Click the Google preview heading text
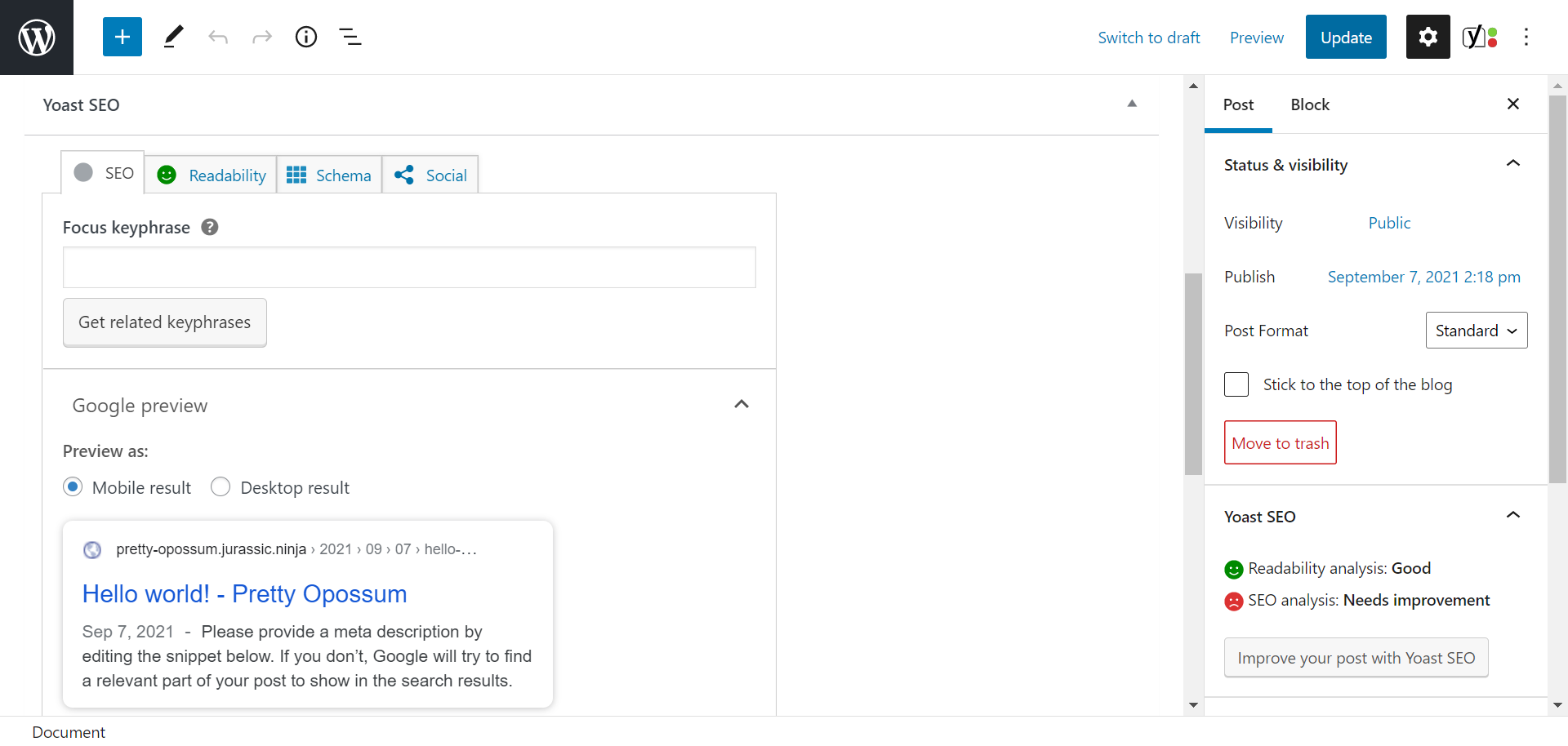This screenshot has height=746, width=1568. click(140, 406)
